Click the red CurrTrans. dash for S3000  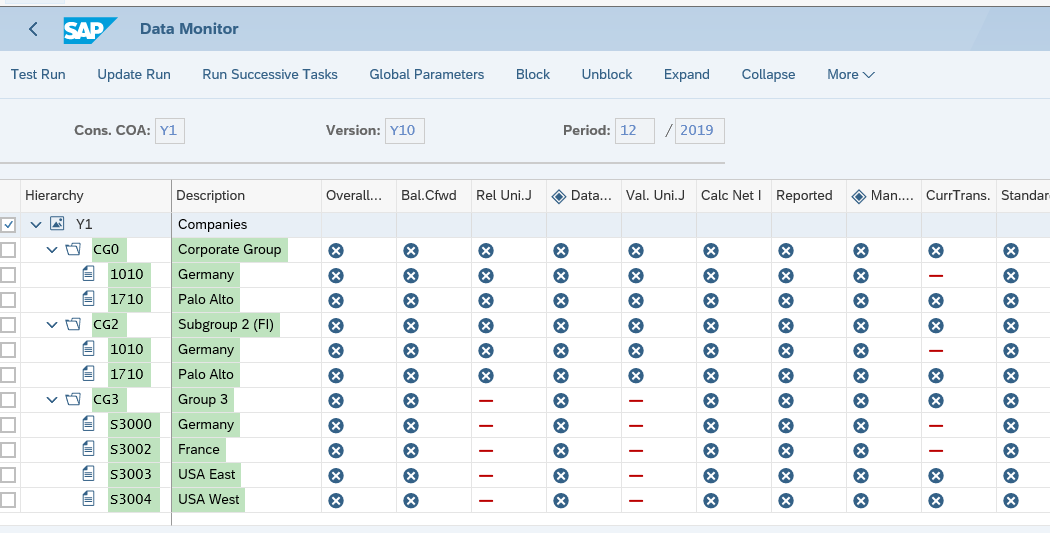936,425
